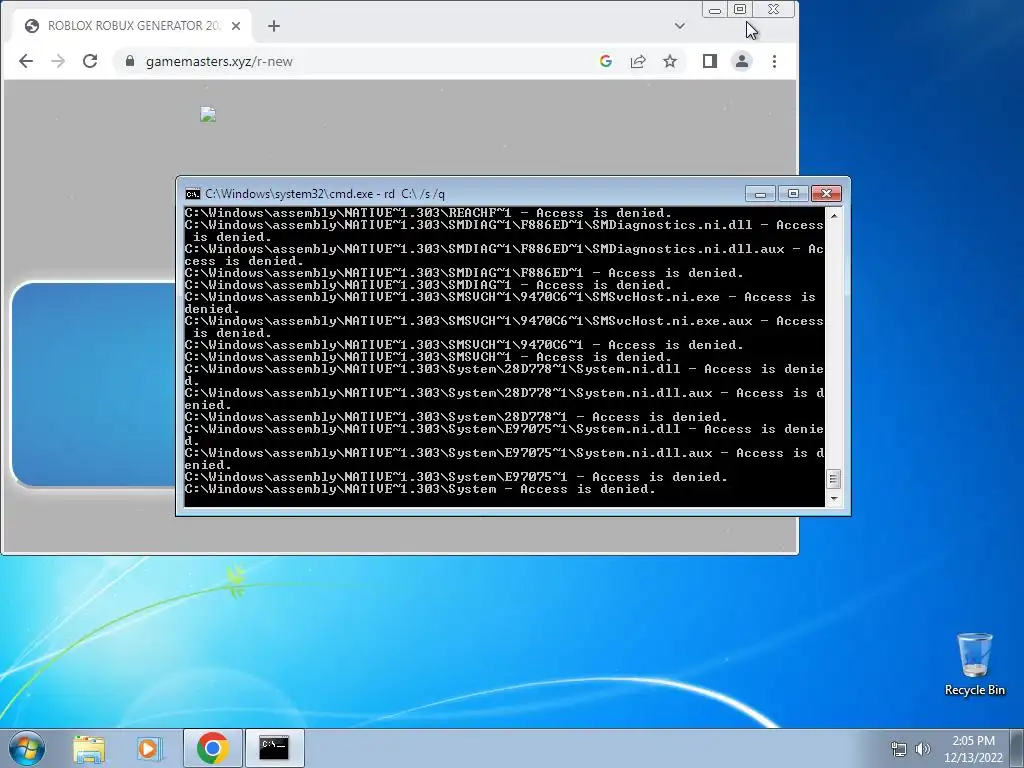Open volume tray icon

[x=923, y=749]
